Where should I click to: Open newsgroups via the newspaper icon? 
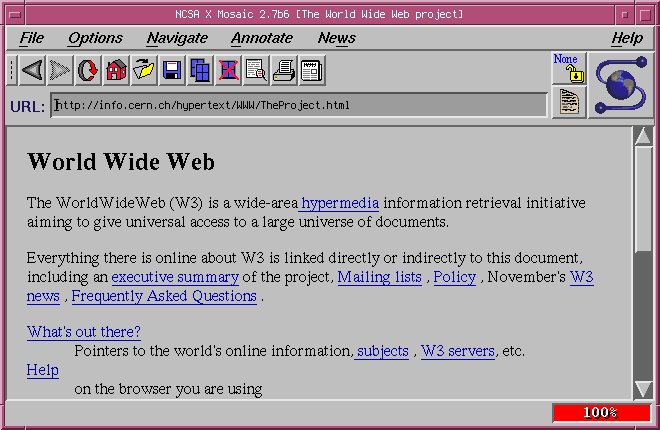[x=312, y=70]
